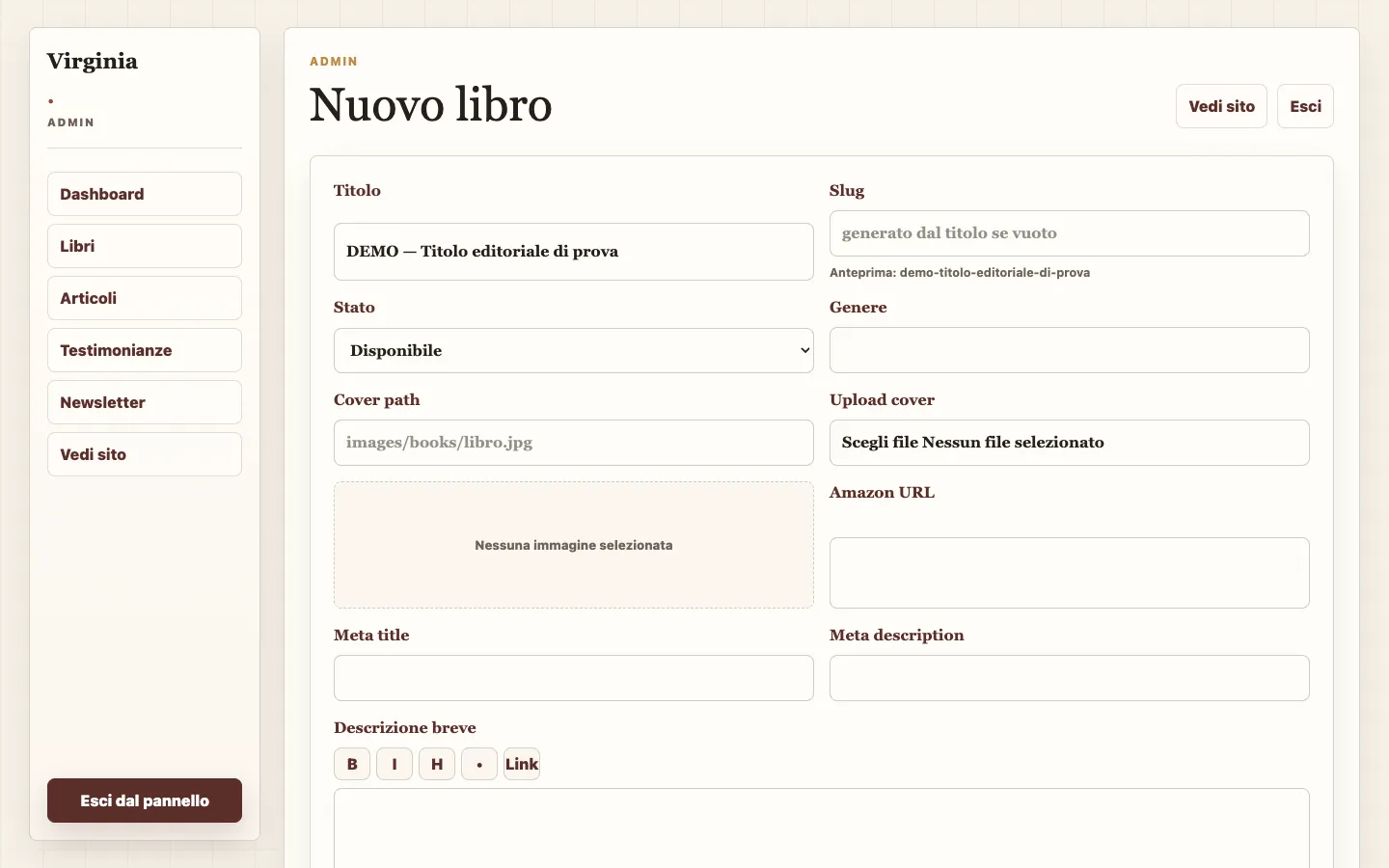Image resolution: width=1389 pixels, height=868 pixels.
Task: Click into the Meta description field
Action: pyautogui.click(x=1070, y=678)
